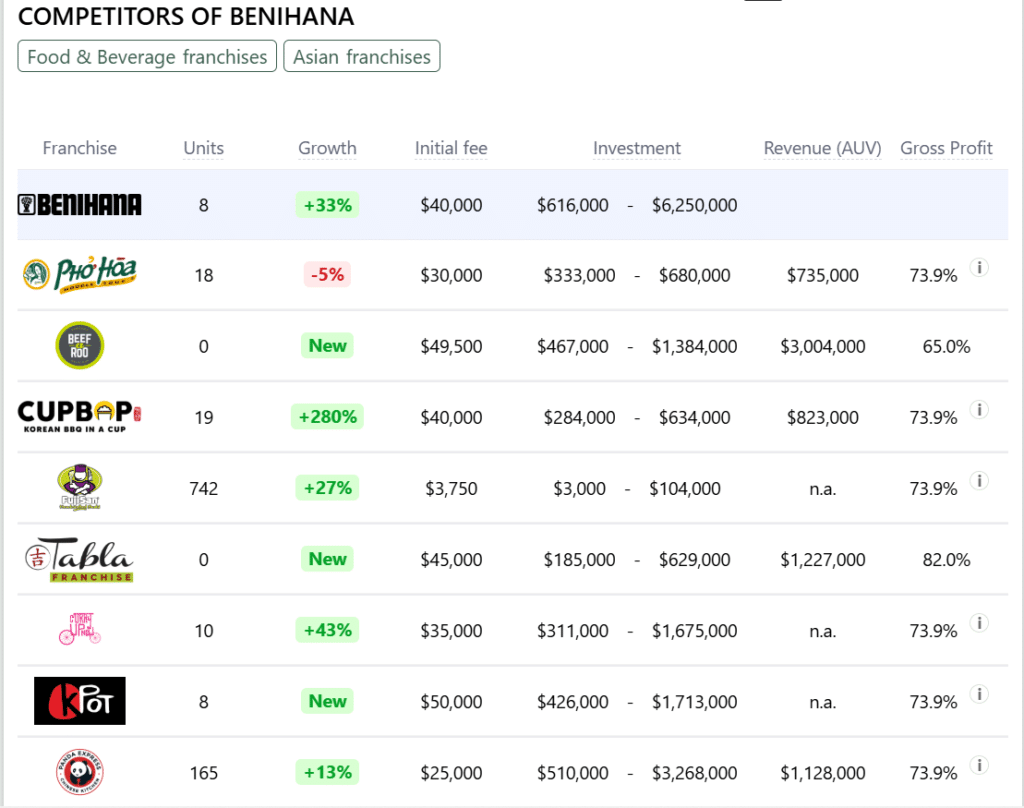This screenshot has height=808, width=1024.
Task: Click Panda Express +13% growth badge
Action: (x=327, y=773)
